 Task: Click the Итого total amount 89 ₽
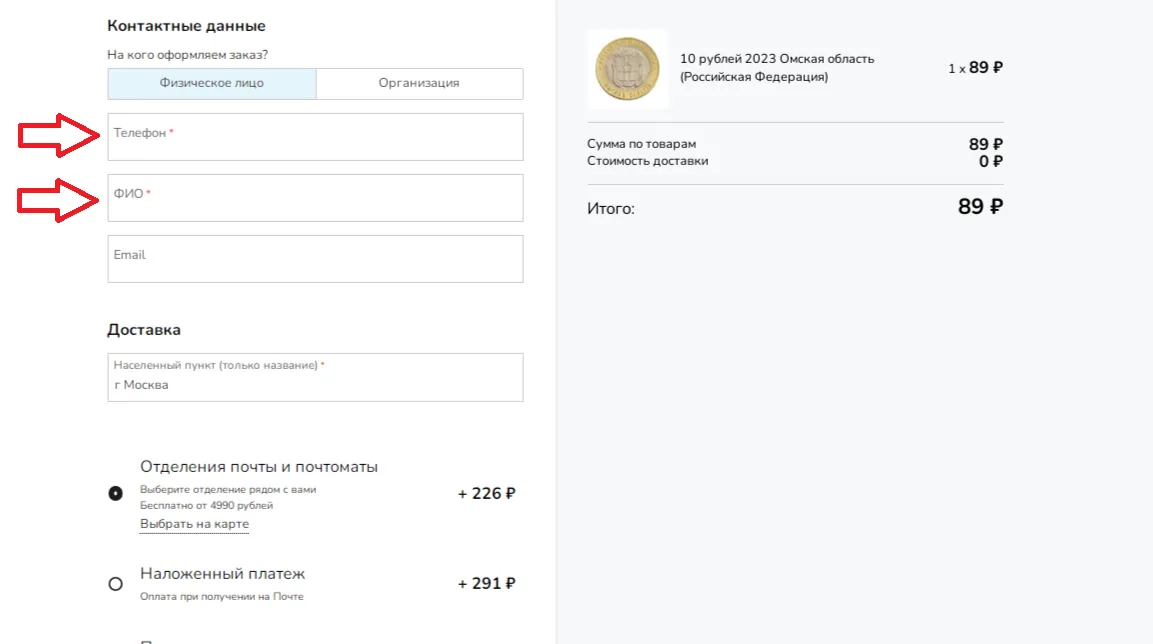pos(980,207)
